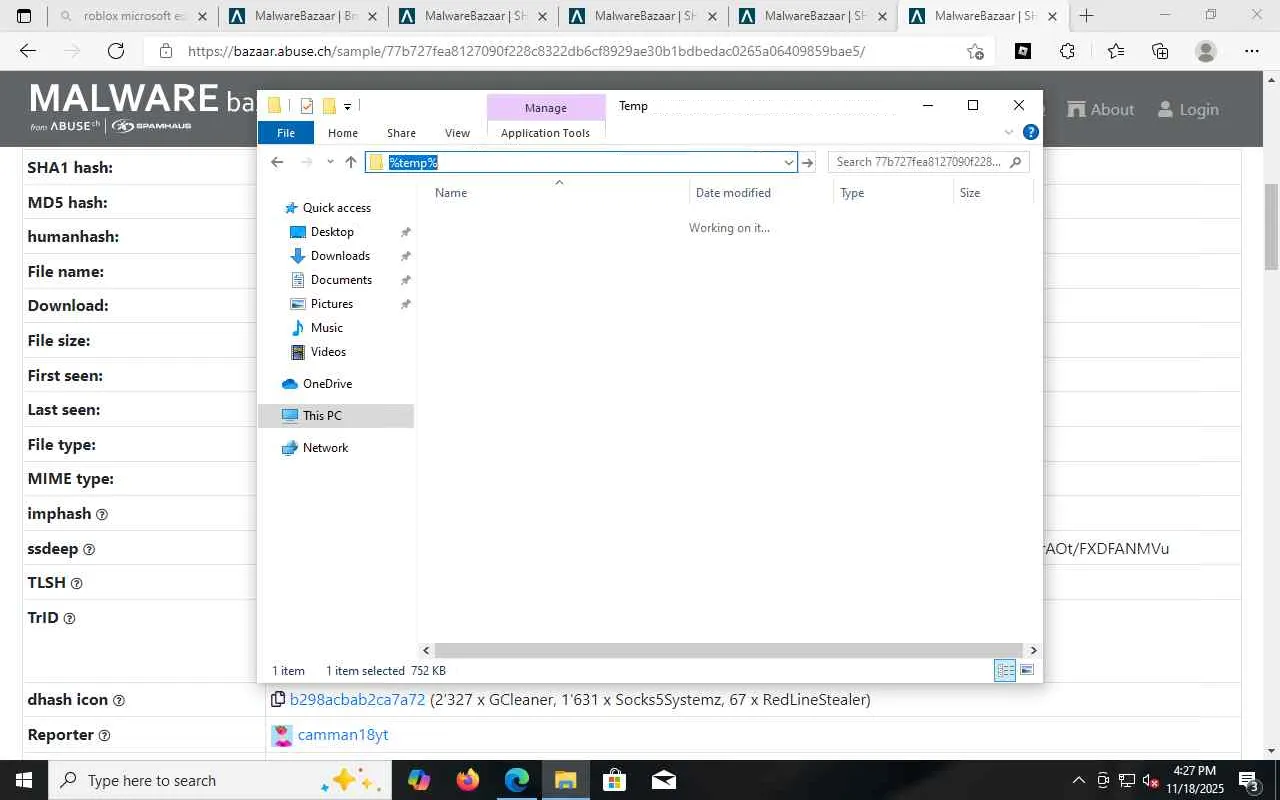Click the Explorer horizontal scrollbar track
Viewport: 1280px width, 800px height.
(729, 650)
